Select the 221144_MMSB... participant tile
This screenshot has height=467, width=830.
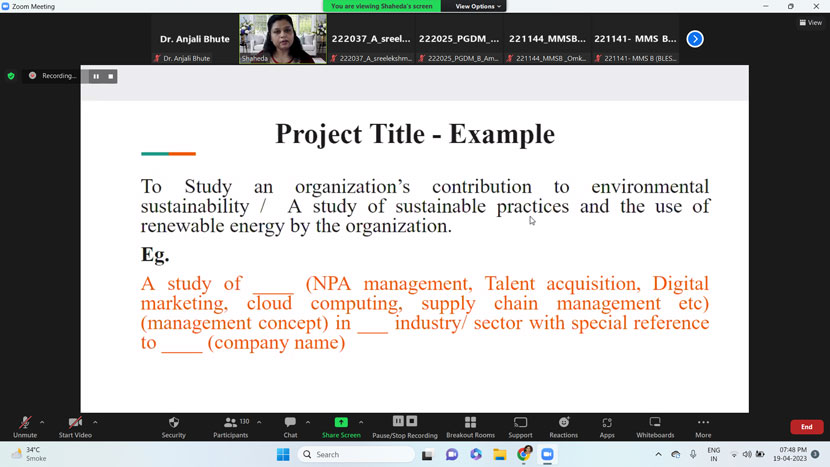coord(547,39)
